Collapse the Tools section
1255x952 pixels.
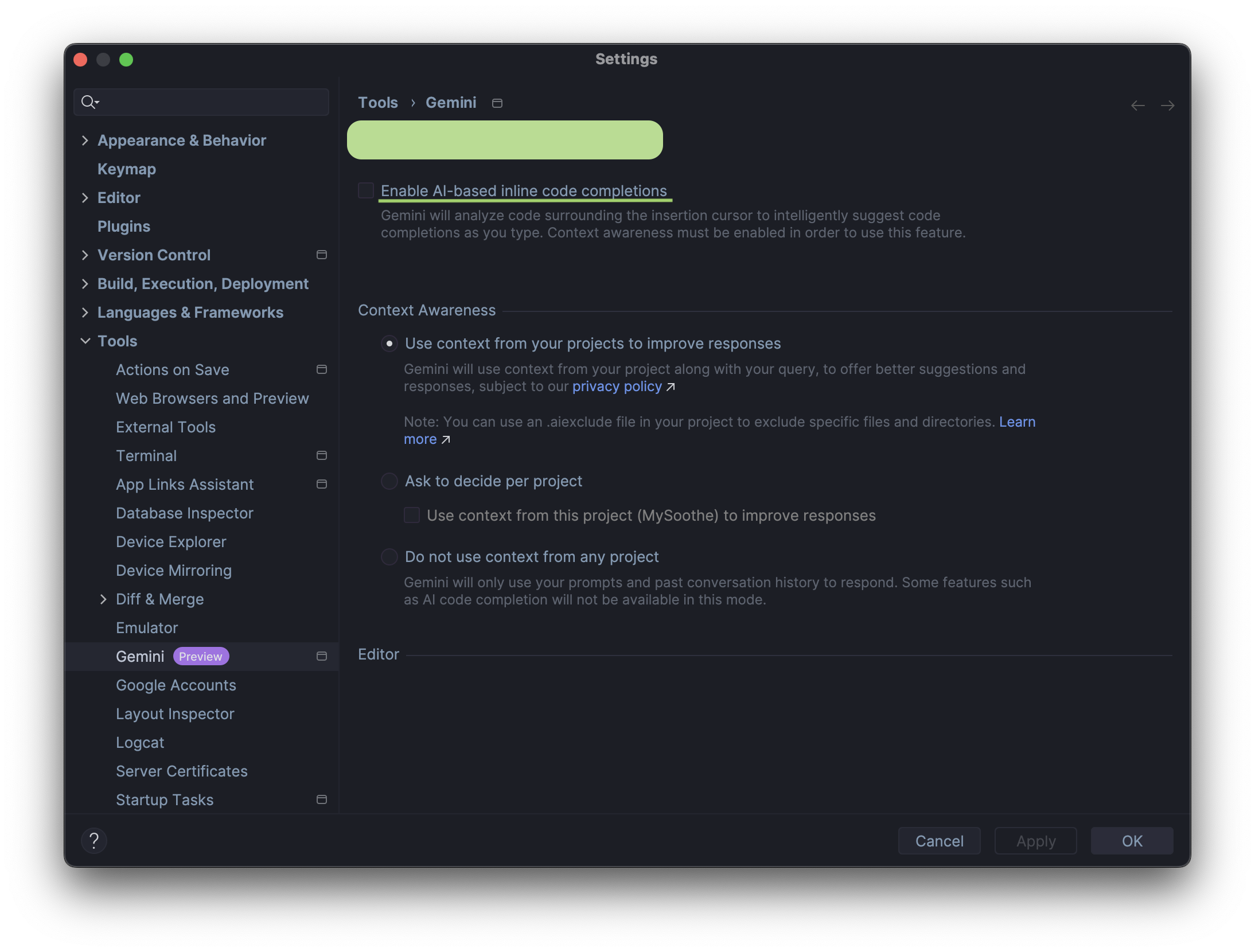pos(85,341)
